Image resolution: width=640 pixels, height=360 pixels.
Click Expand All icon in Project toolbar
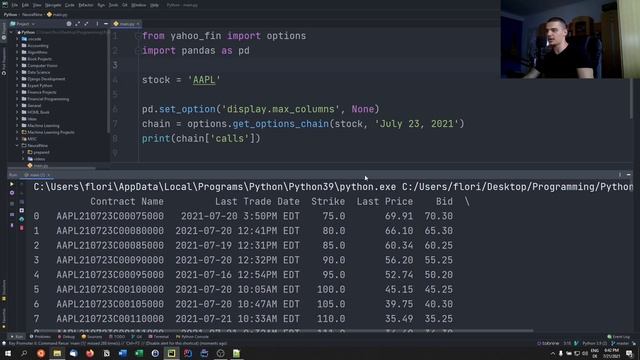point(78,24)
